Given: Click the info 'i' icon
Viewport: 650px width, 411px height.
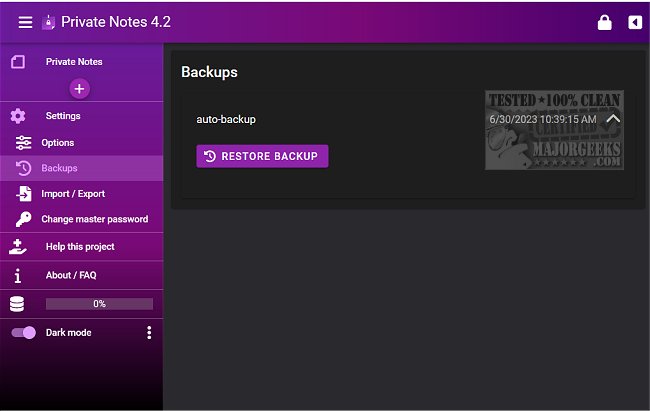Looking at the screenshot, I should [x=18, y=275].
